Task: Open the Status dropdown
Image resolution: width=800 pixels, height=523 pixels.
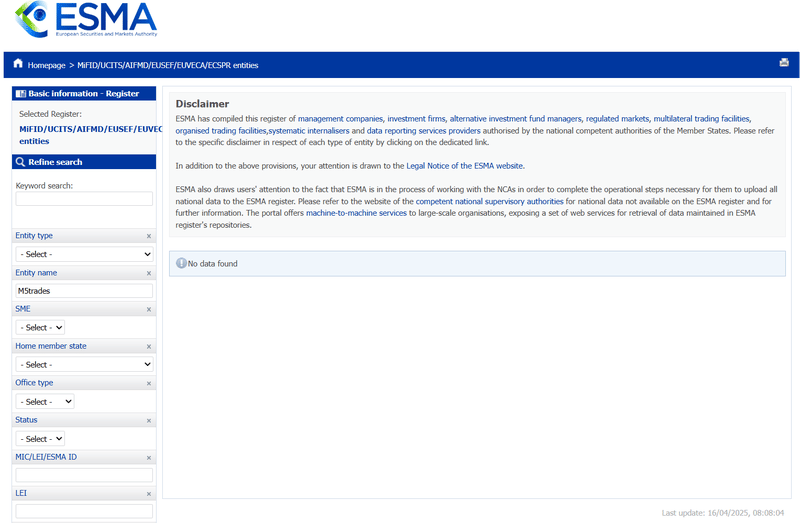Action: pyautogui.click(x=40, y=439)
